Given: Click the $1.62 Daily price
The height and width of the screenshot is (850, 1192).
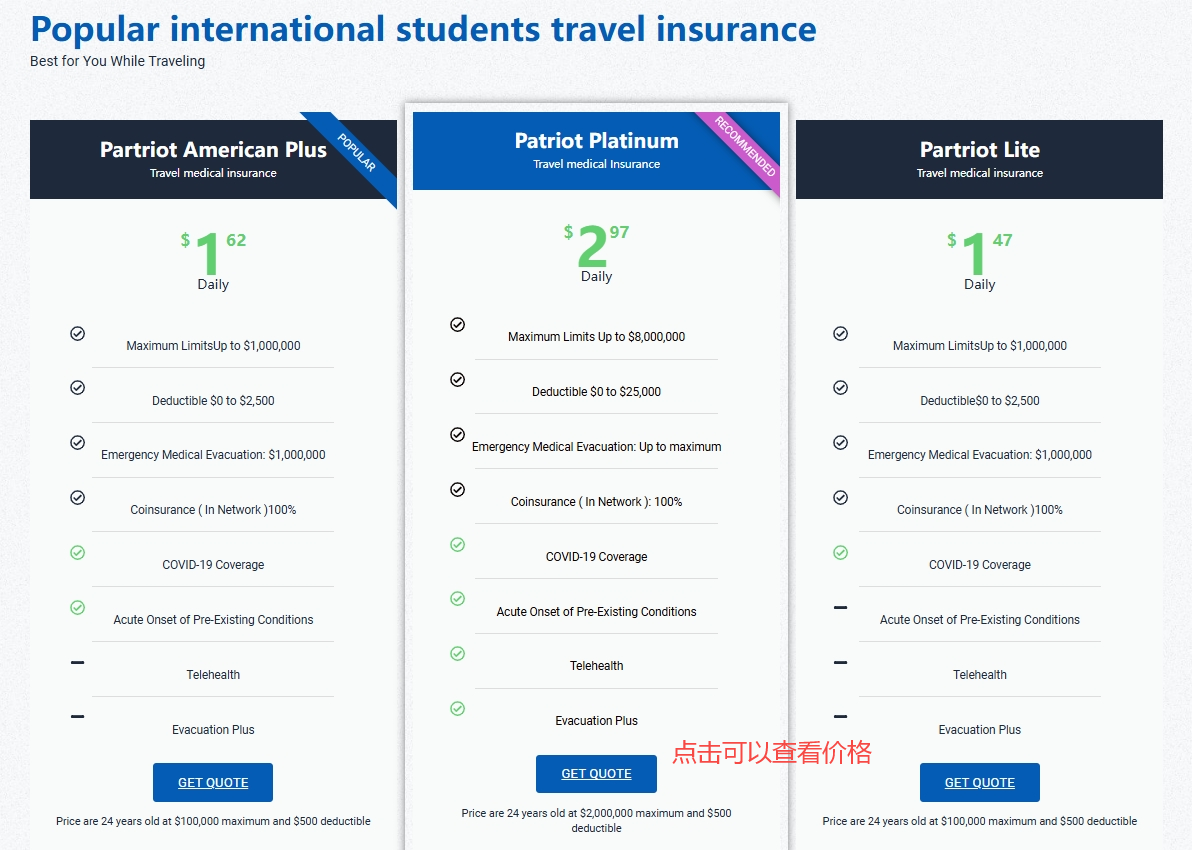Looking at the screenshot, I should [x=213, y=258].
